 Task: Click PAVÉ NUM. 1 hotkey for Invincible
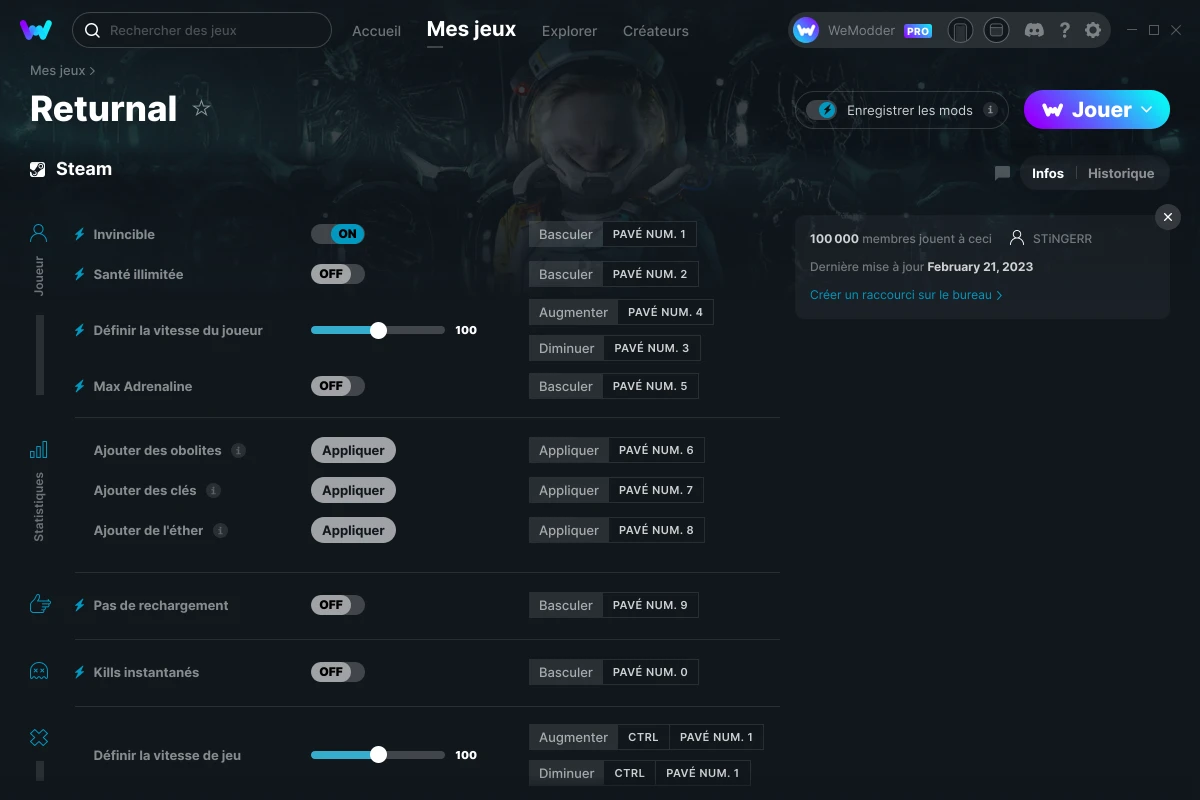click(x=650, y=234)
